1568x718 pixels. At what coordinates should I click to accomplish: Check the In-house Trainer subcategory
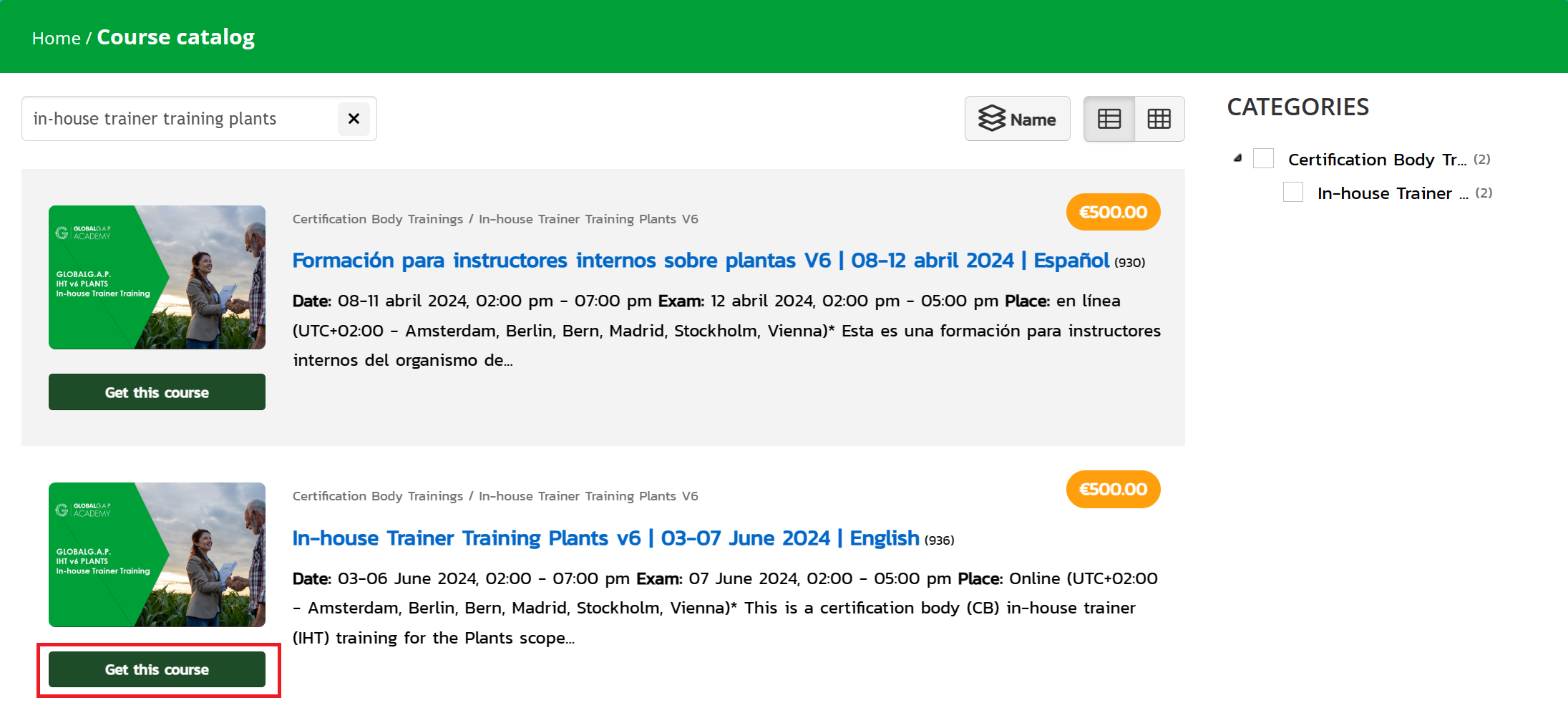(x=1292, y=193)
